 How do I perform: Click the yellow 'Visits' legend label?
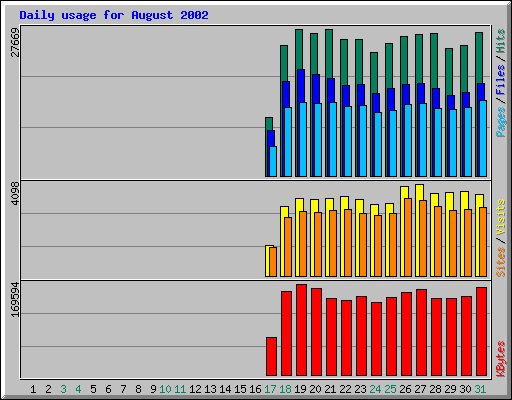point(501,218)
